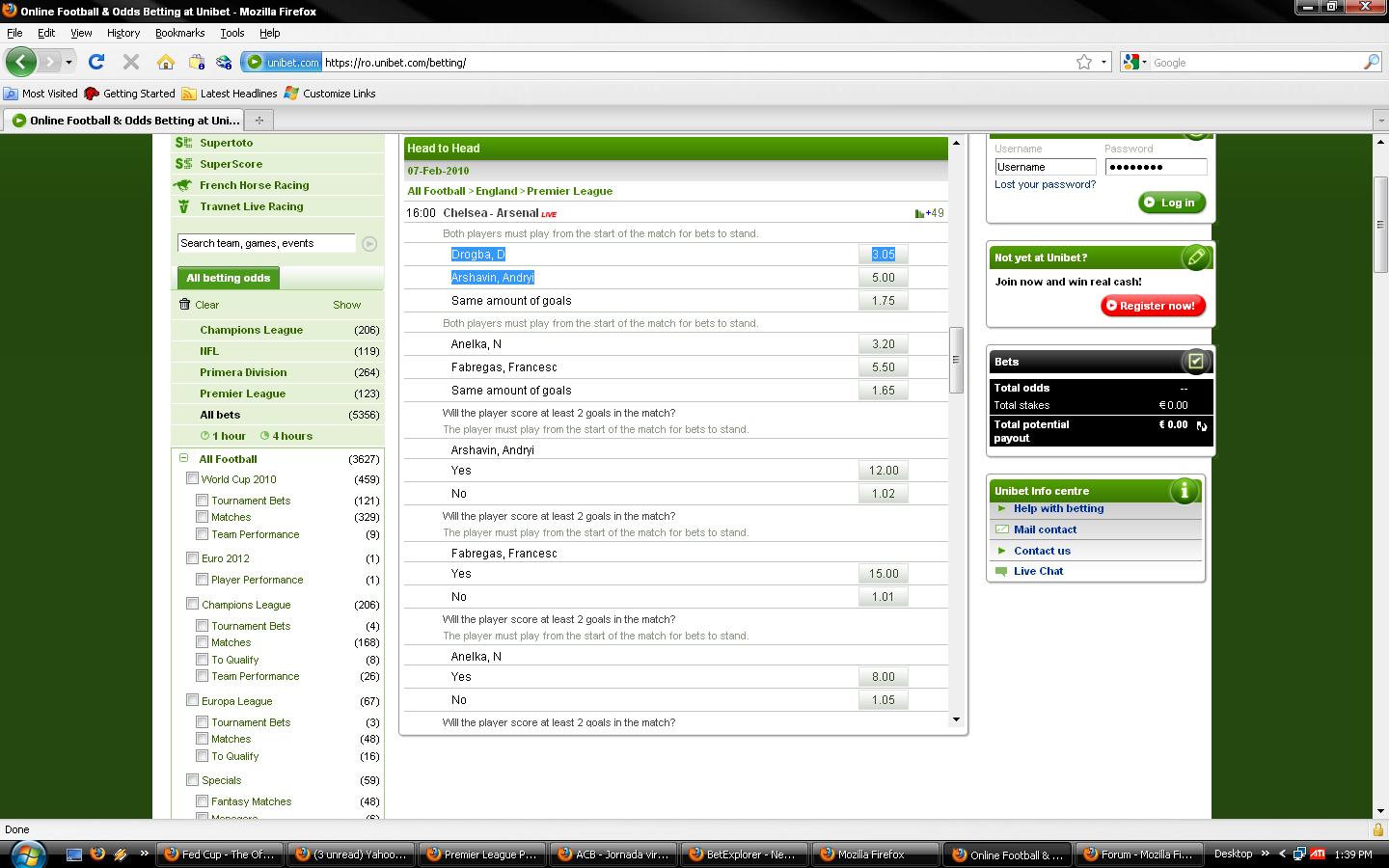Click the Password input field

tap(1156, 167)
